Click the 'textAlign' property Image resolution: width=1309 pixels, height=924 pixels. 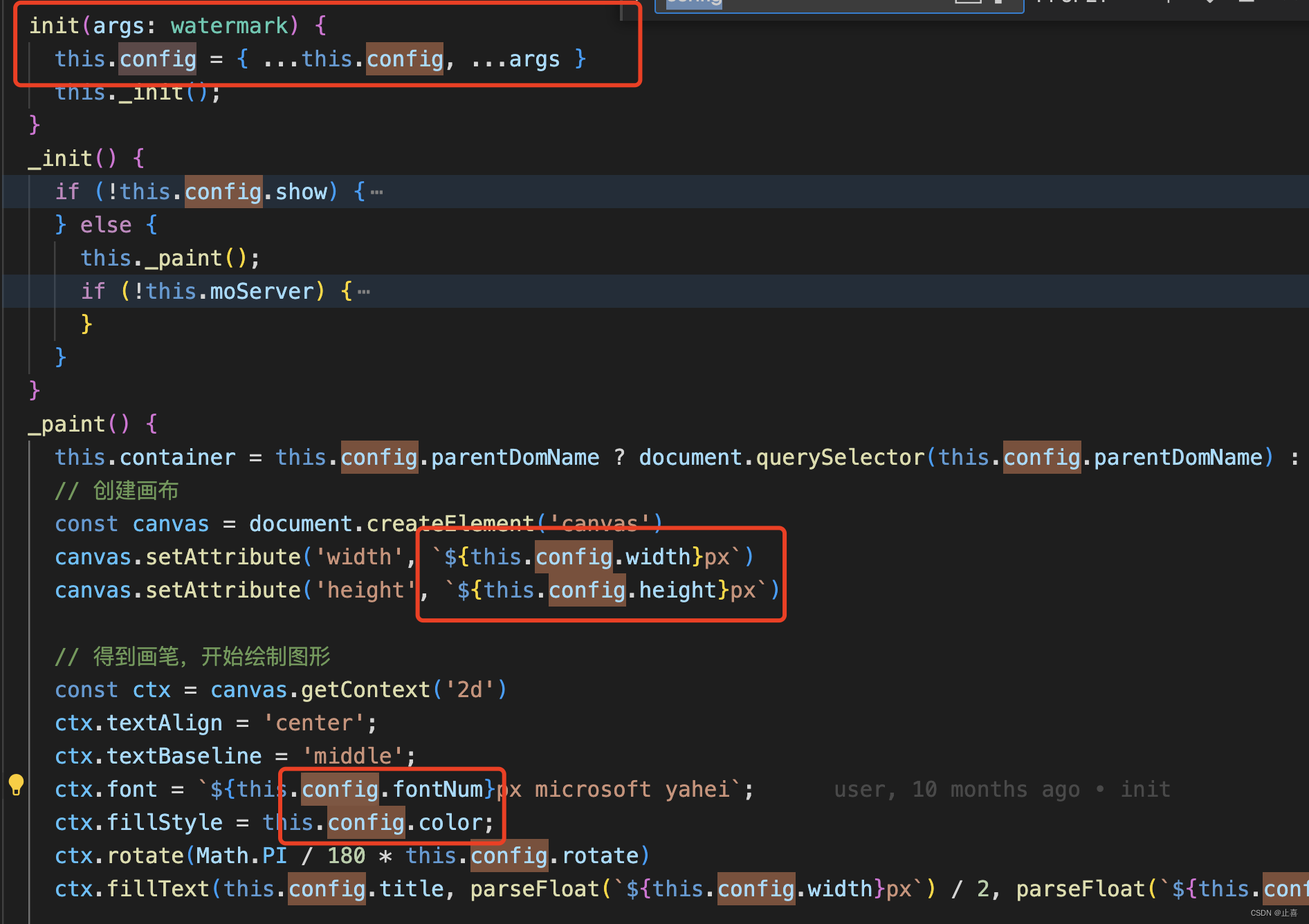click(165, 723)
